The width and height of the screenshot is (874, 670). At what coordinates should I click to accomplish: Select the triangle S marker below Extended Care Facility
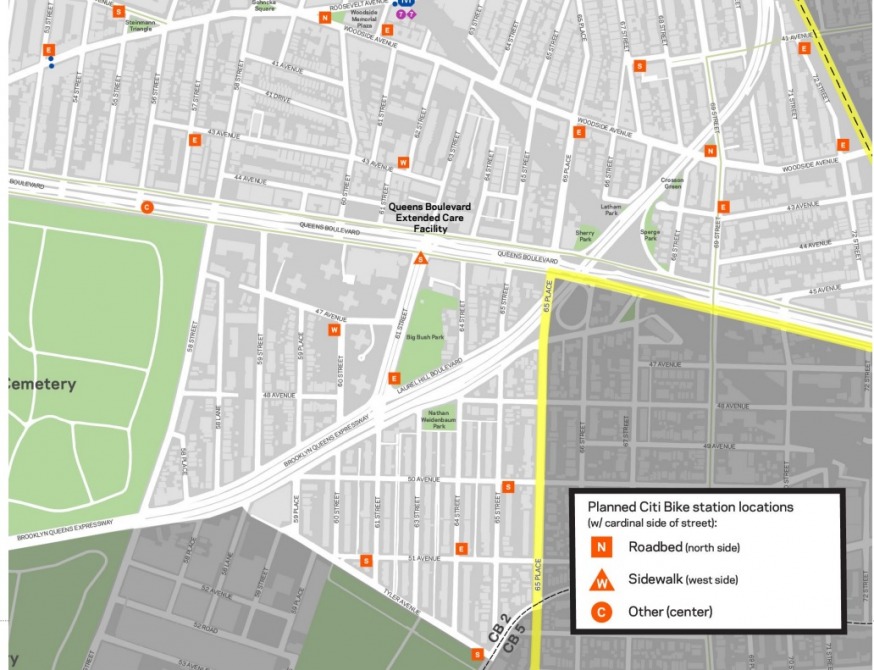(421, 259)
